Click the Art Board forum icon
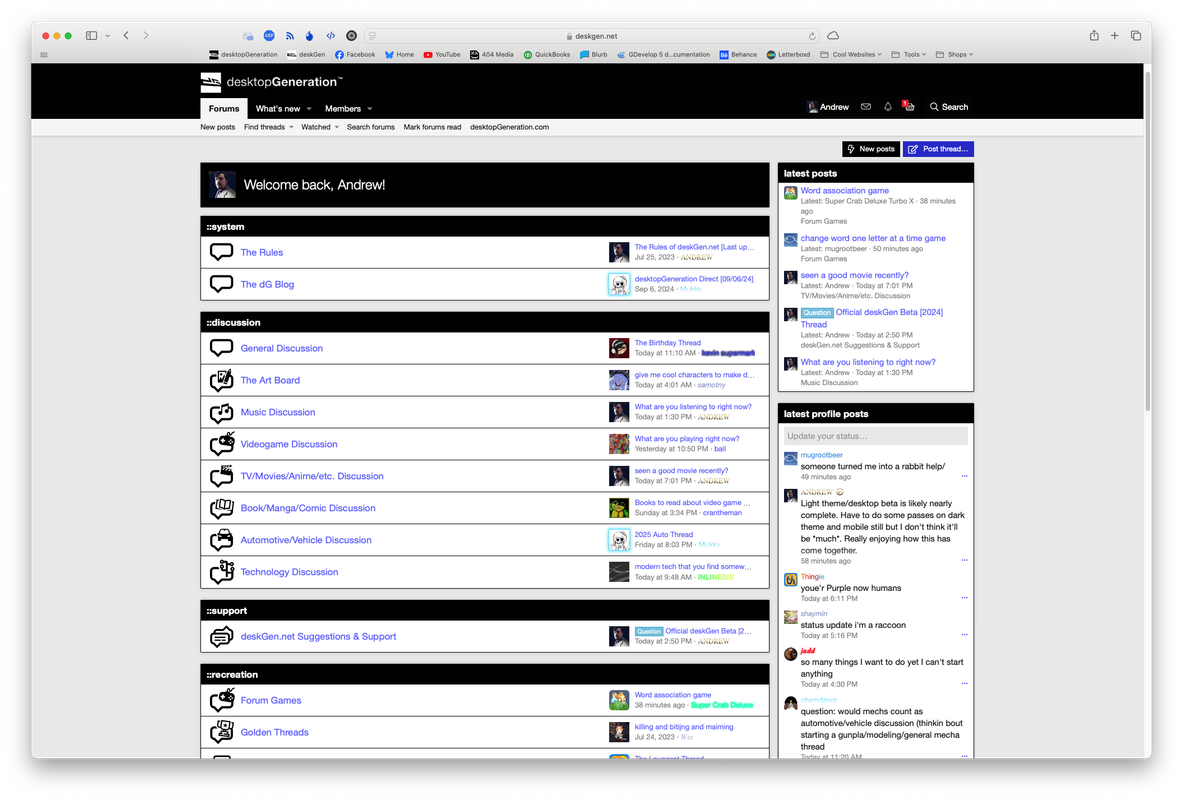 pyautogui.click(x=221, y=380)
